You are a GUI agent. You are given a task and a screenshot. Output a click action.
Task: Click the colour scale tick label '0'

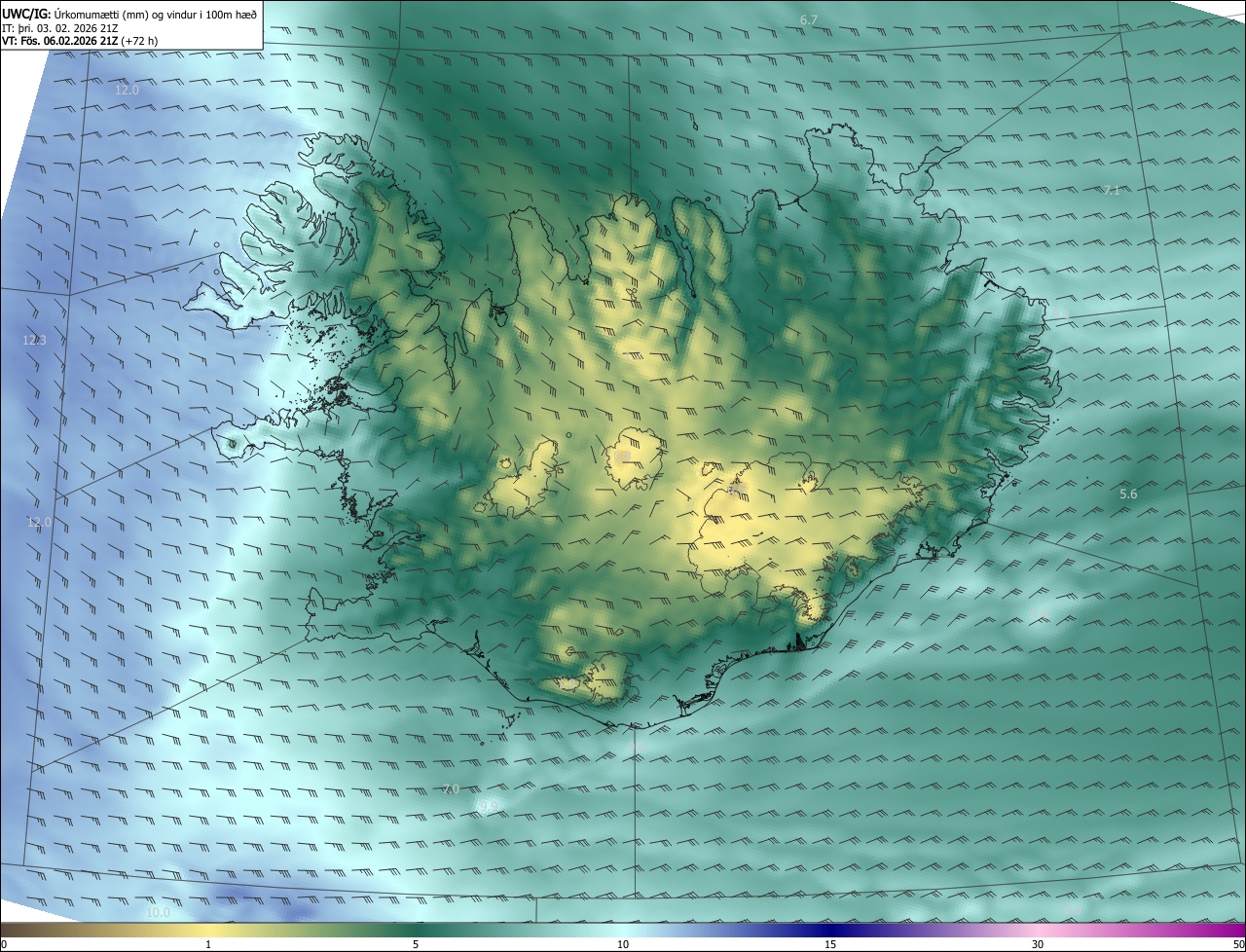4,945
